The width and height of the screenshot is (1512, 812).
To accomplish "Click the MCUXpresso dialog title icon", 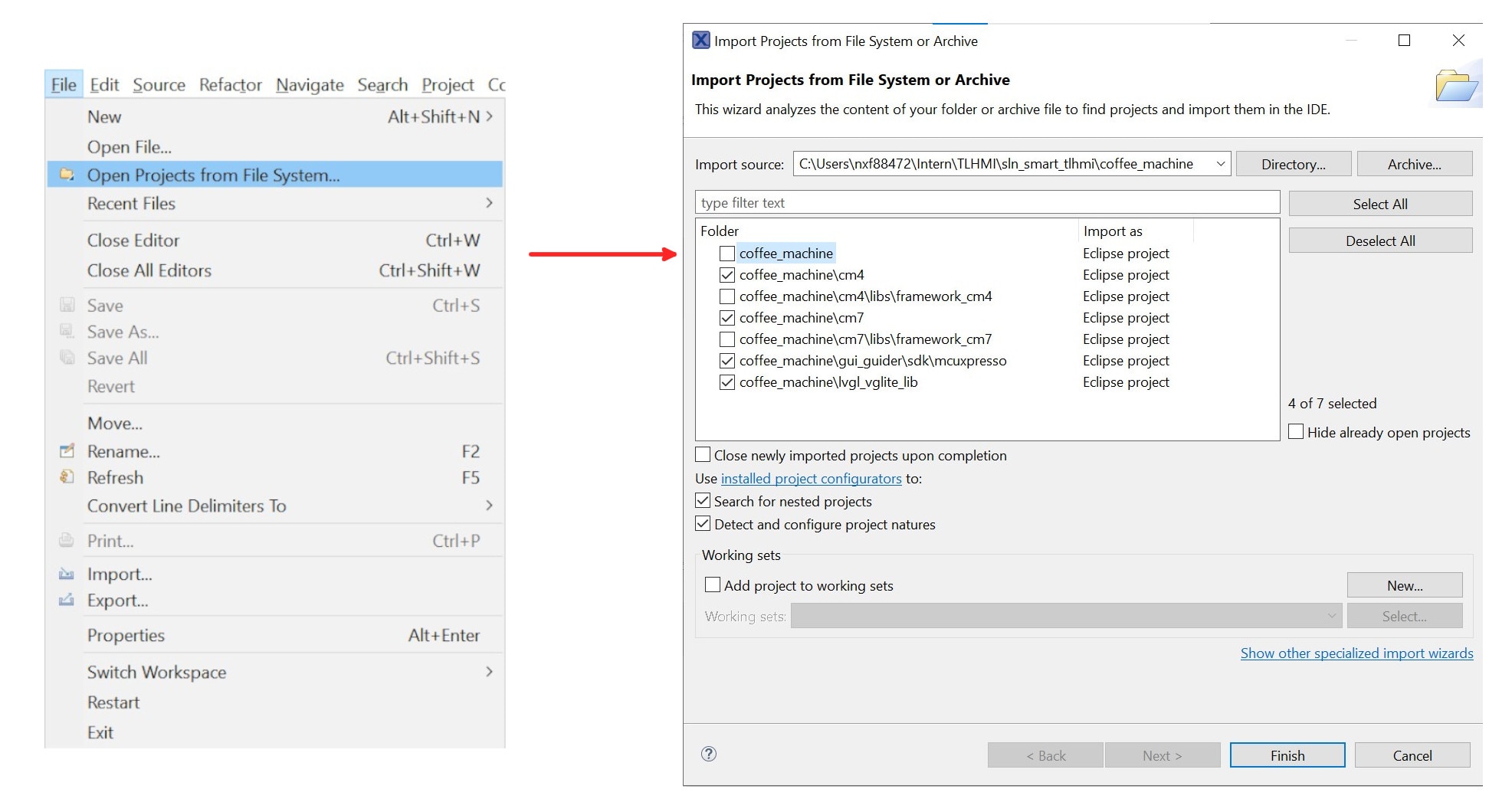I will (x=700, y=41).
